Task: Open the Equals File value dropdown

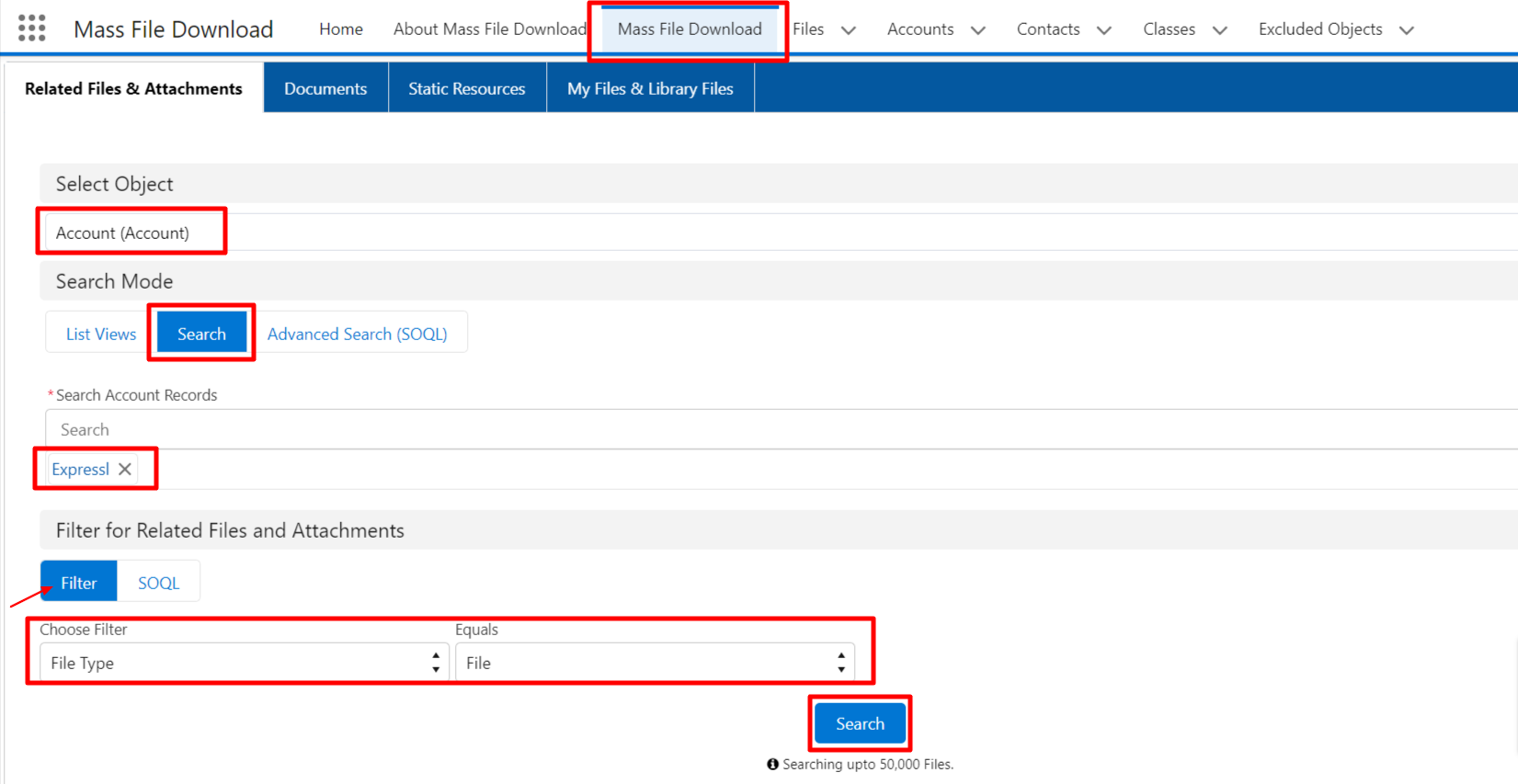Action: 655,663
